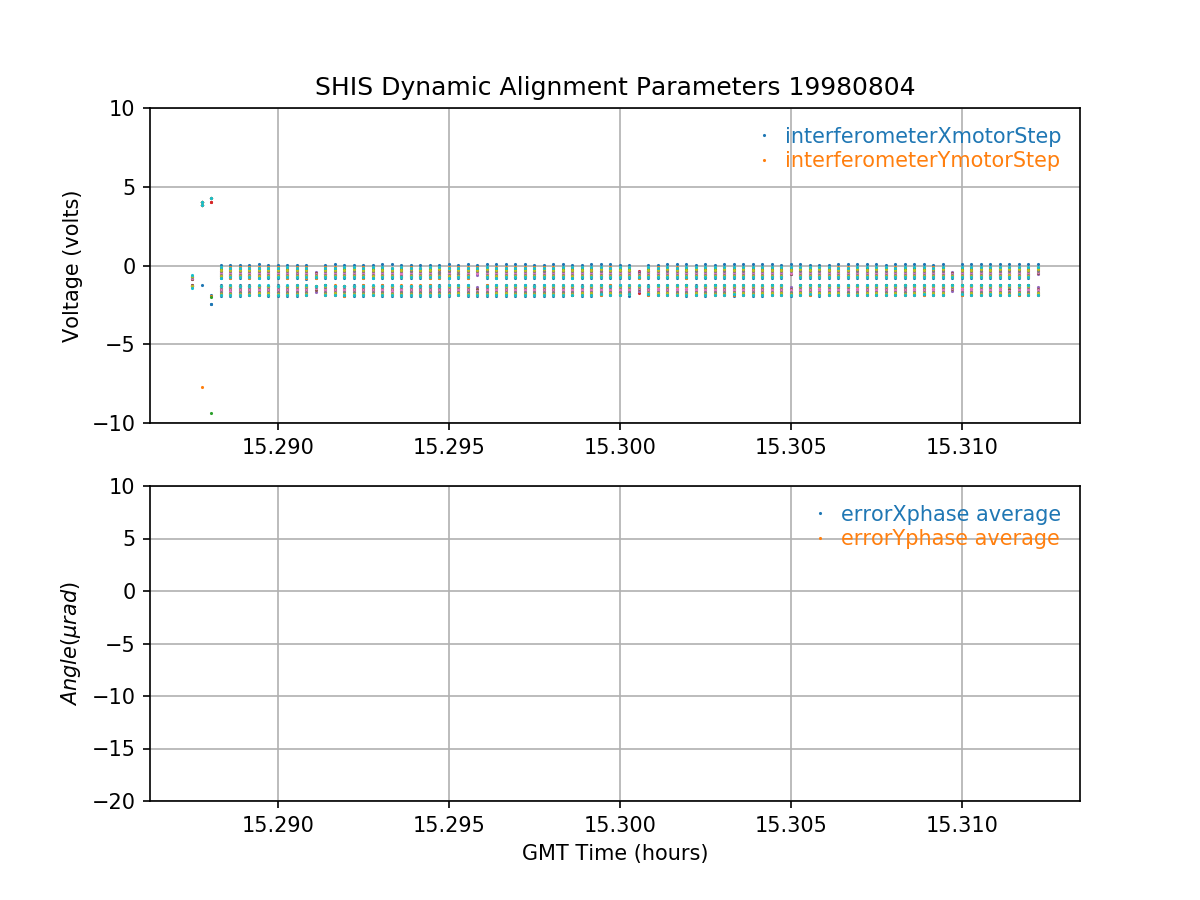
Task: Click the orange marker beside errorYphase average
Action: pyautogui.click(x=820, y=538)
